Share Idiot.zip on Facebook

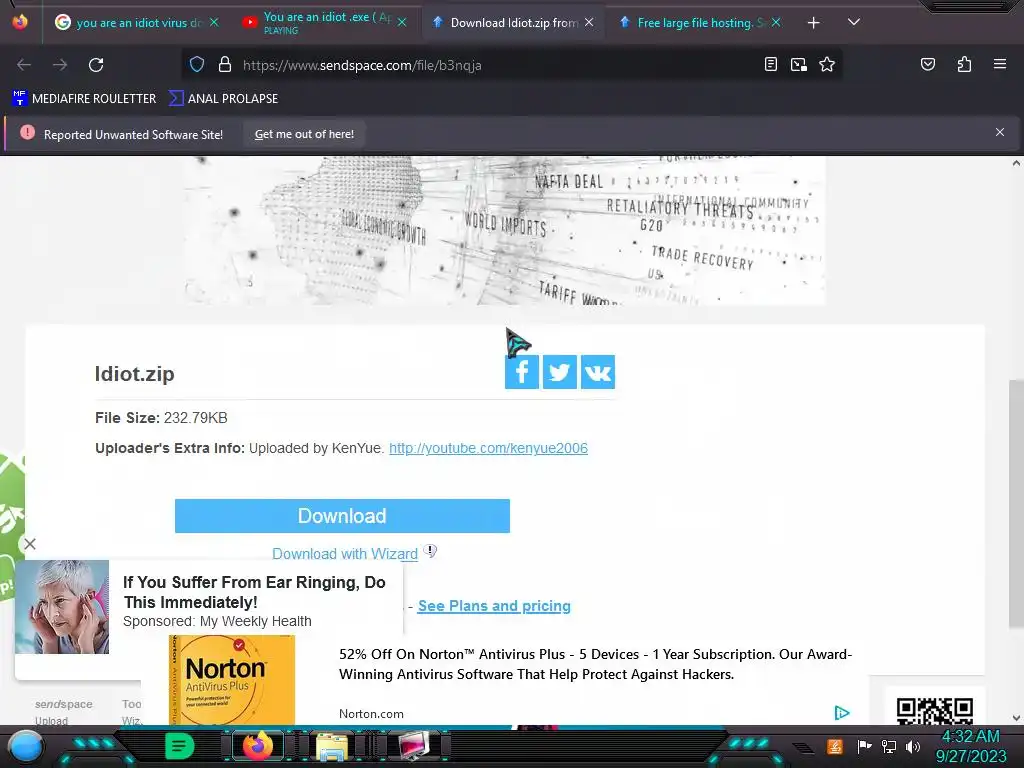[x=521, y=372]
